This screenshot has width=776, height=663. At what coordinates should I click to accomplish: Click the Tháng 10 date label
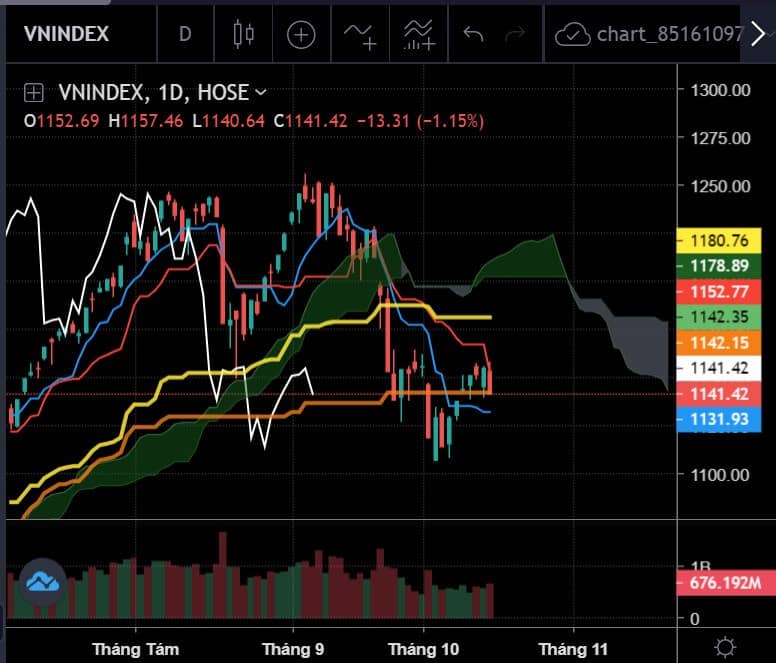(424, 649)
